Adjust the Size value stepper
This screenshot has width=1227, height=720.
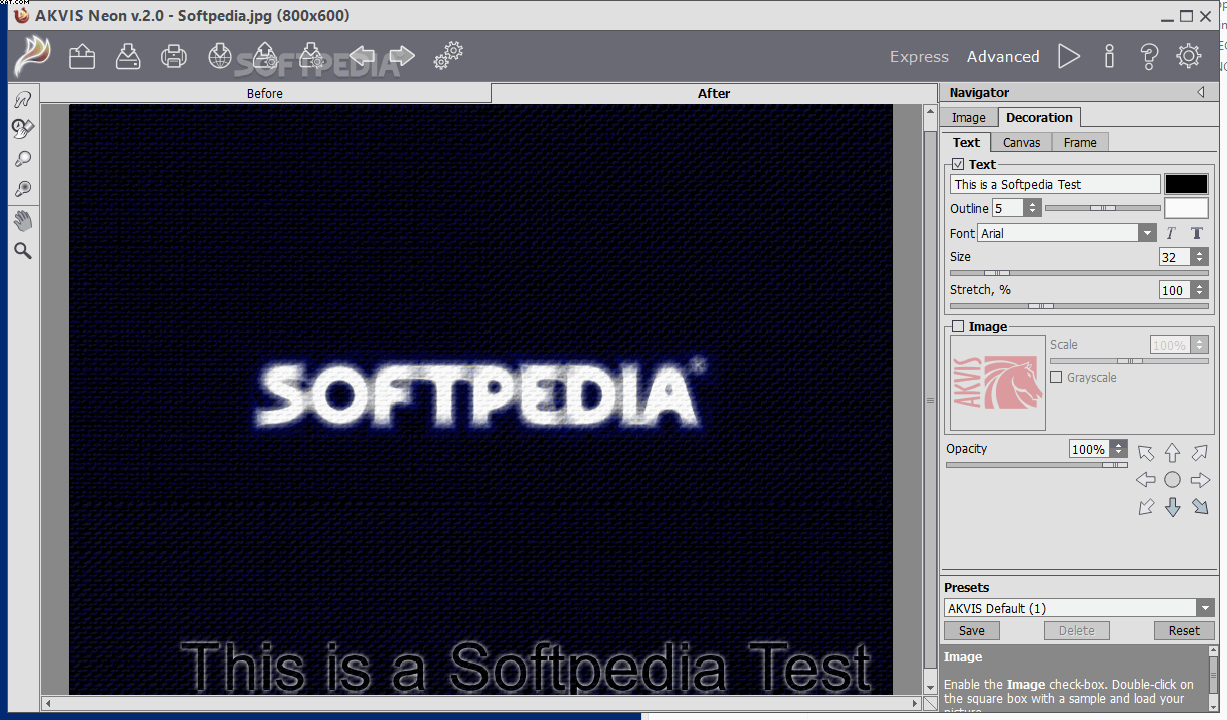[1200, 257]
